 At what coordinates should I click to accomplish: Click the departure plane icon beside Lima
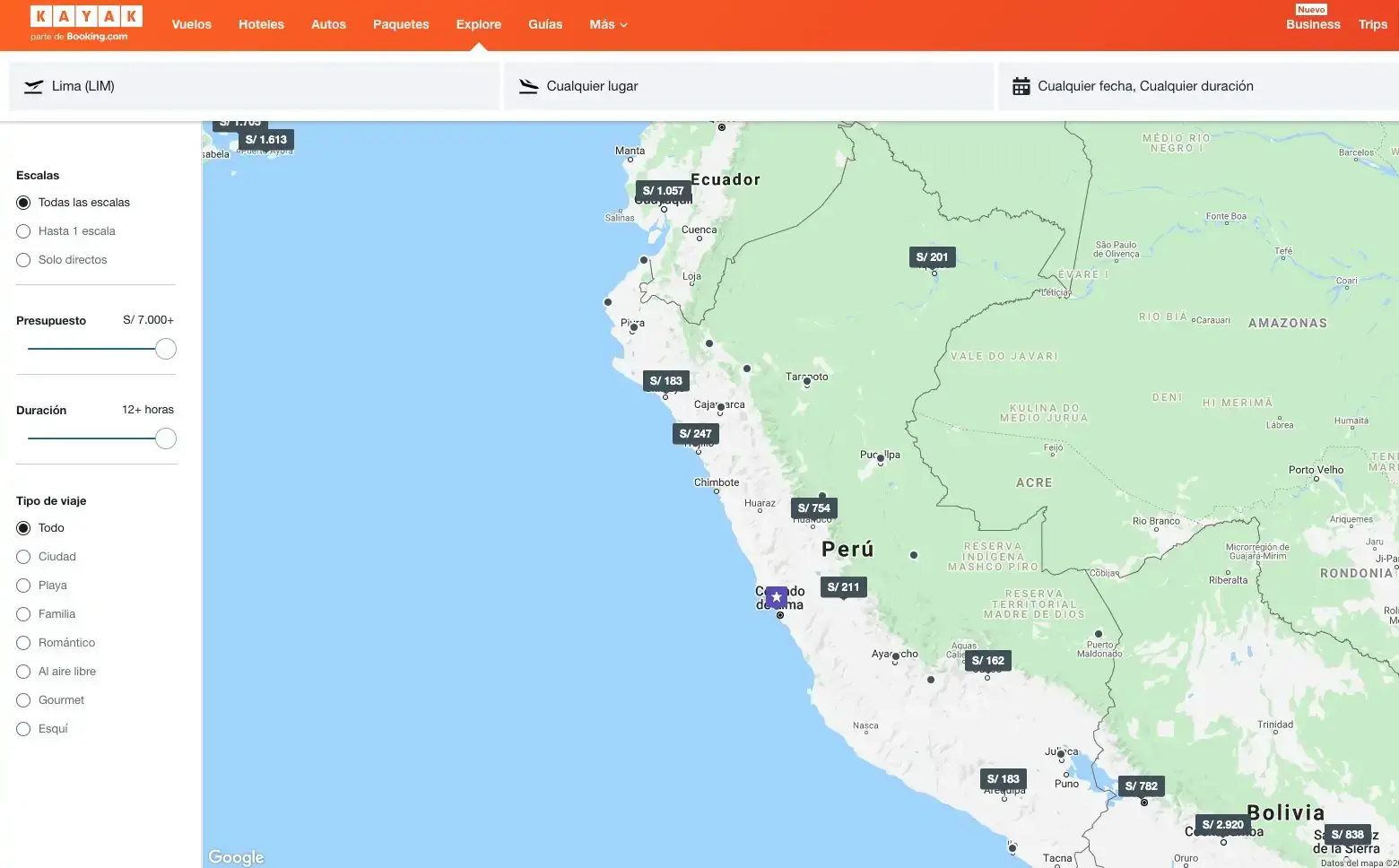click(x=33, y=87)
